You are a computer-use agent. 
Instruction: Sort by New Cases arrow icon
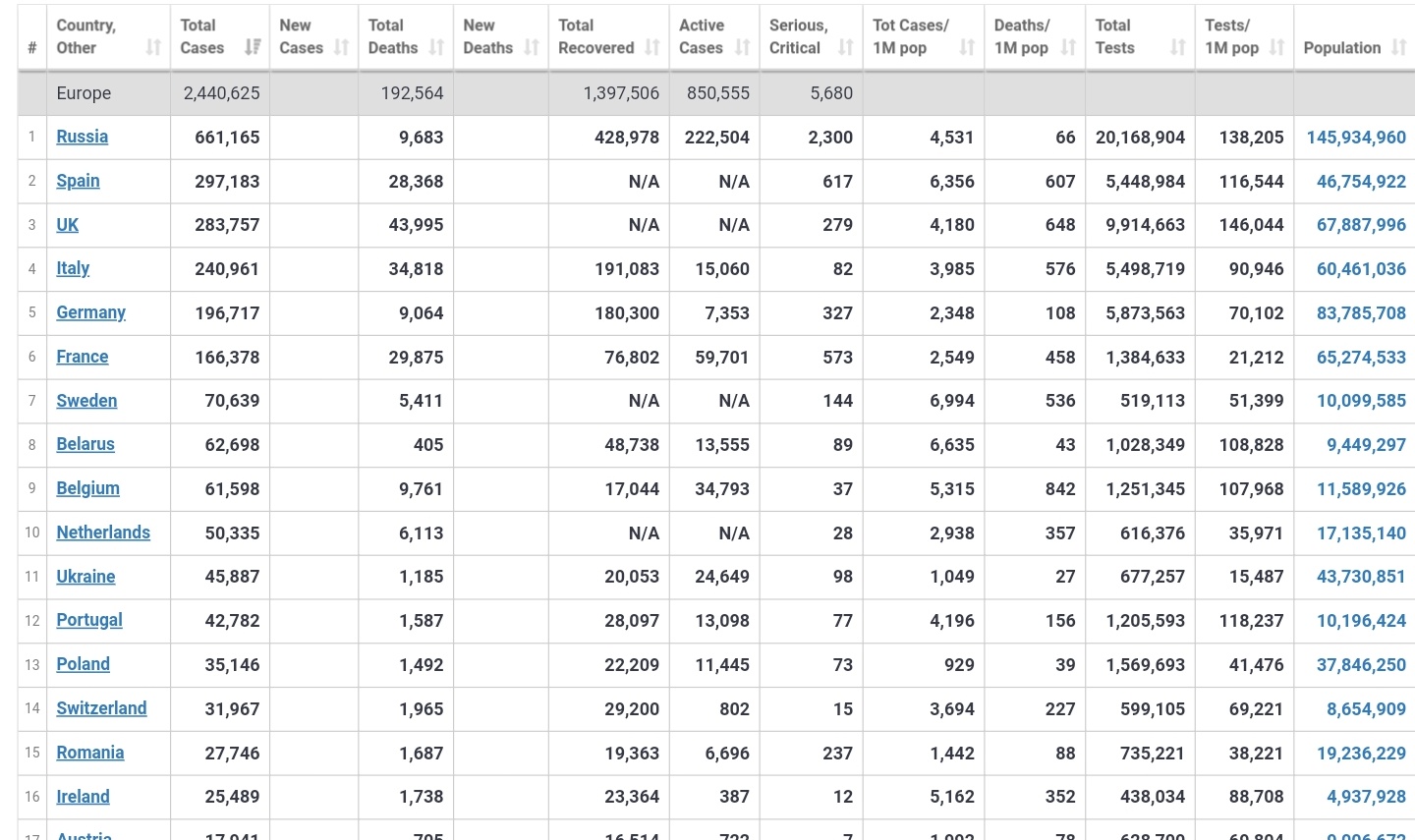[x=341, y=47]
